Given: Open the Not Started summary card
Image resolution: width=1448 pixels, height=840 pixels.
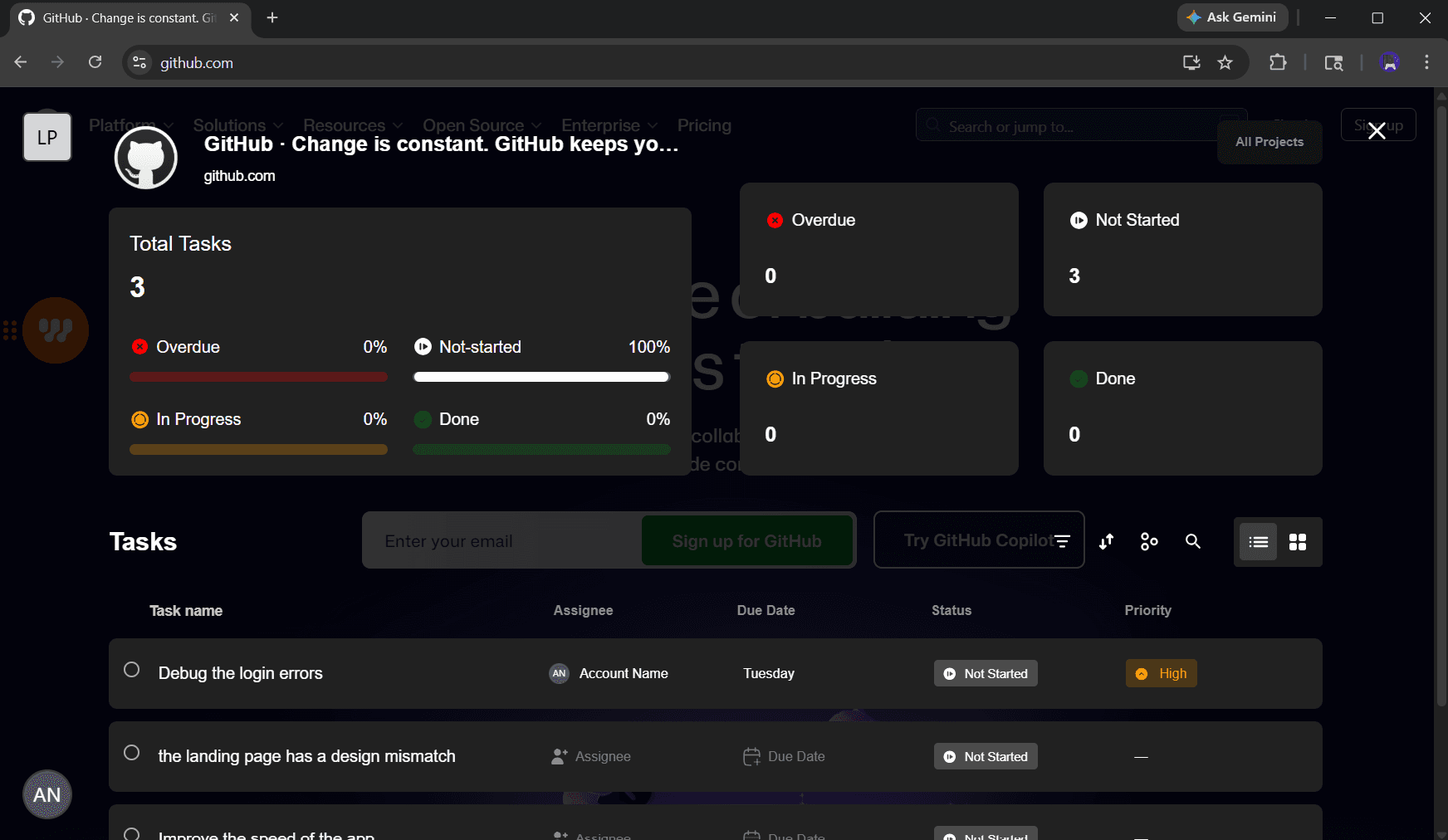Looking at the screenshot, I should 1183,249.
